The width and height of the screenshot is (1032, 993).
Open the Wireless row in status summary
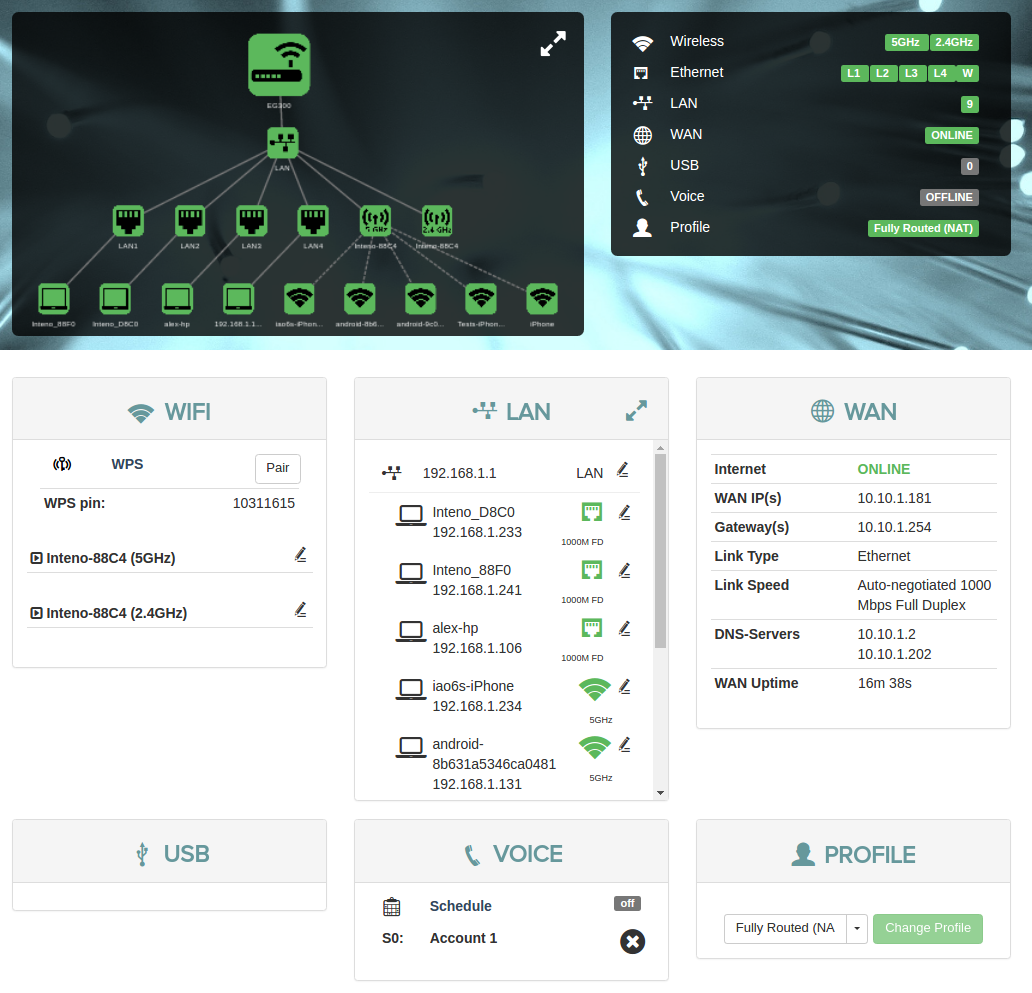[x=697, y=42]
